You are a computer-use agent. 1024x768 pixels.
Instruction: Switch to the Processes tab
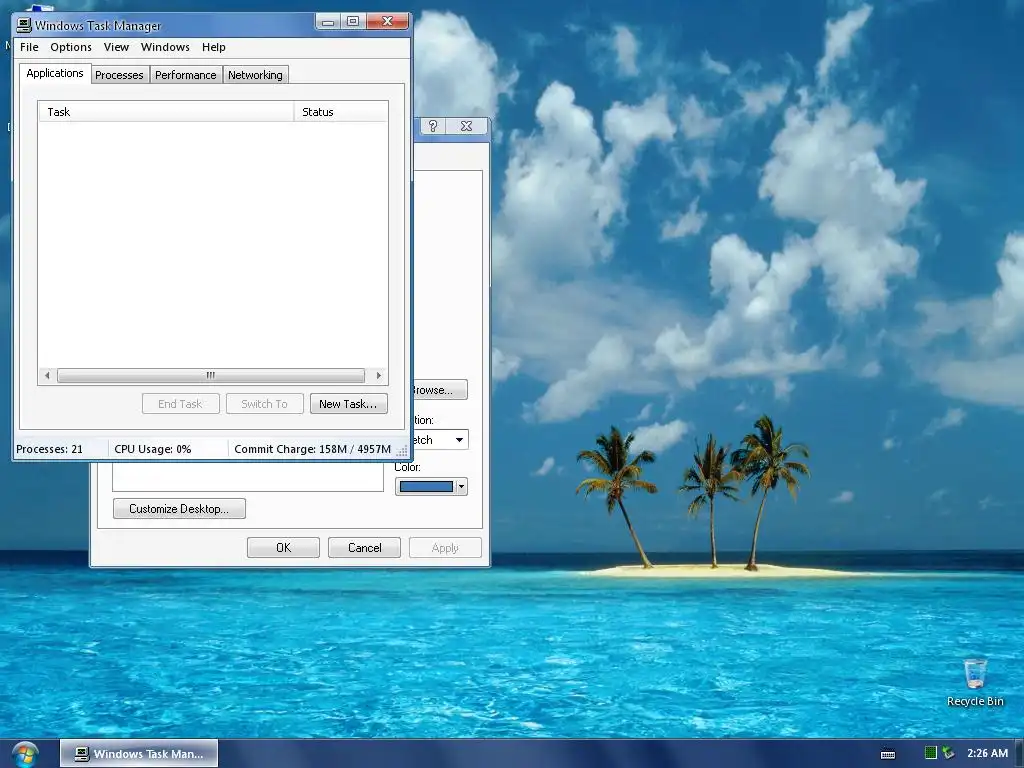119,75
